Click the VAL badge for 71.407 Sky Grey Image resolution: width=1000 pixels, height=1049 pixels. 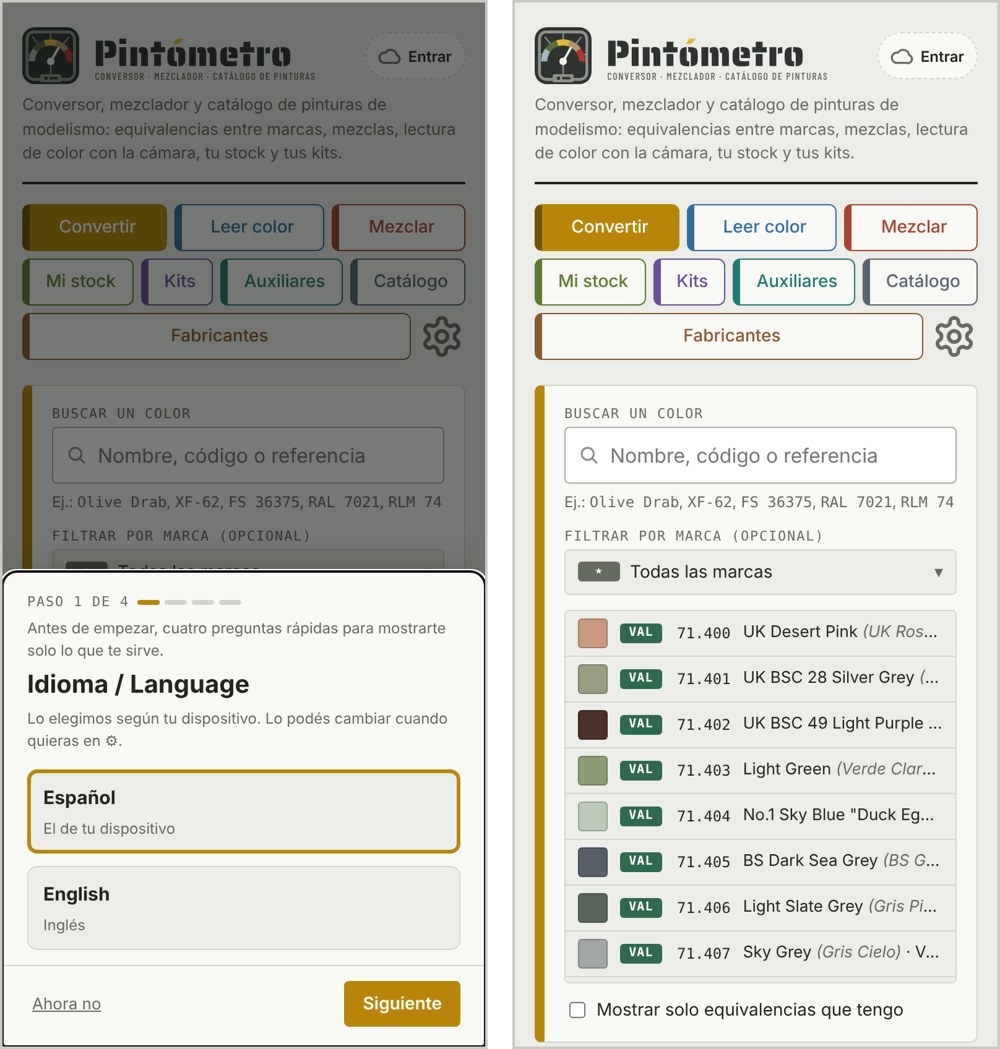point(640,953)
